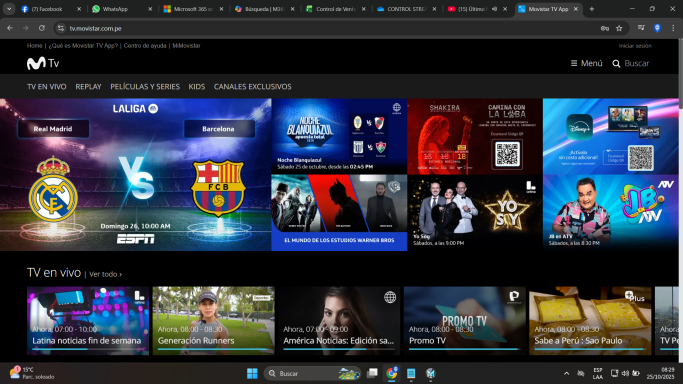Play Promo TV live card
This screenshot has width=683, height=384.
[464, 320]
